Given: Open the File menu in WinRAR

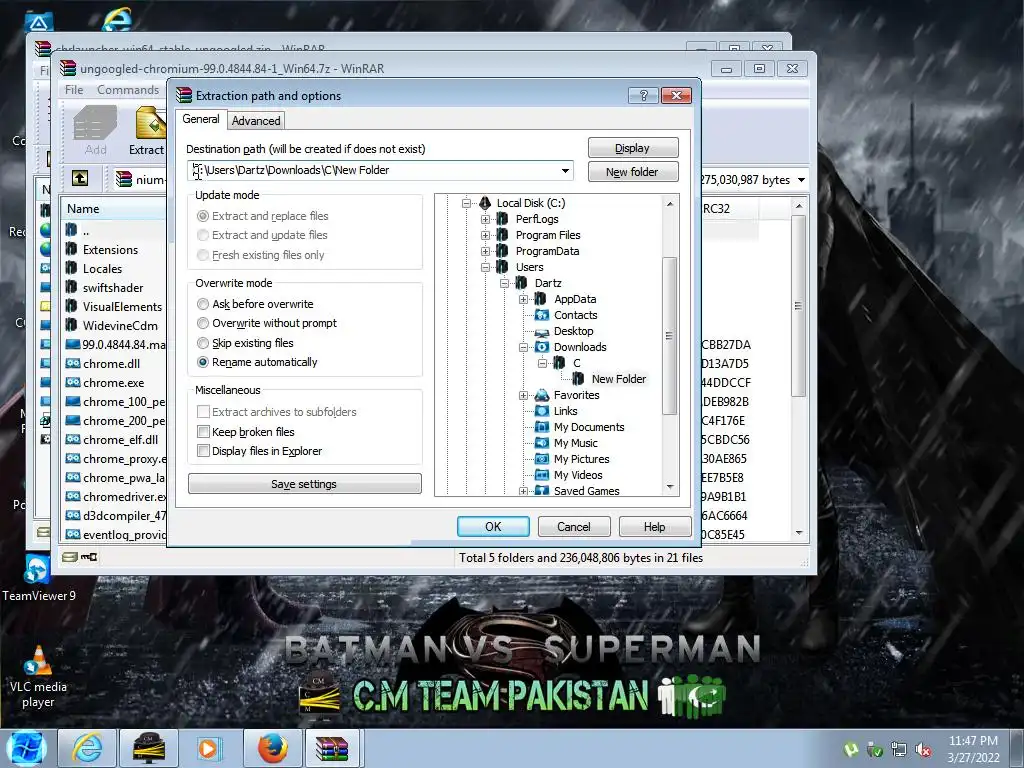Looking at the screenshot, I should point(74,89).
